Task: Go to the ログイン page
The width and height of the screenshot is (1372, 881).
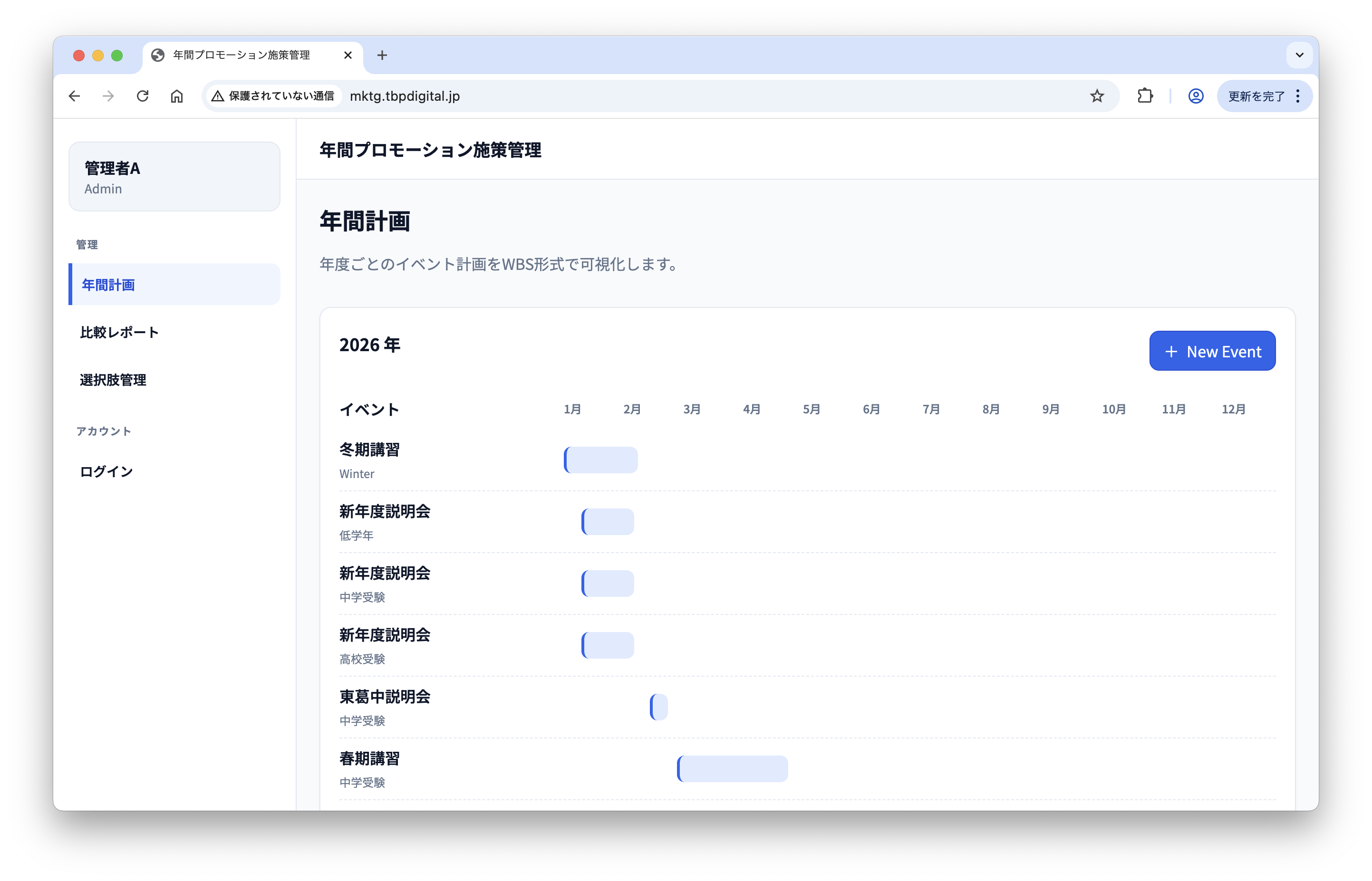Action: [x=106, y=471]
